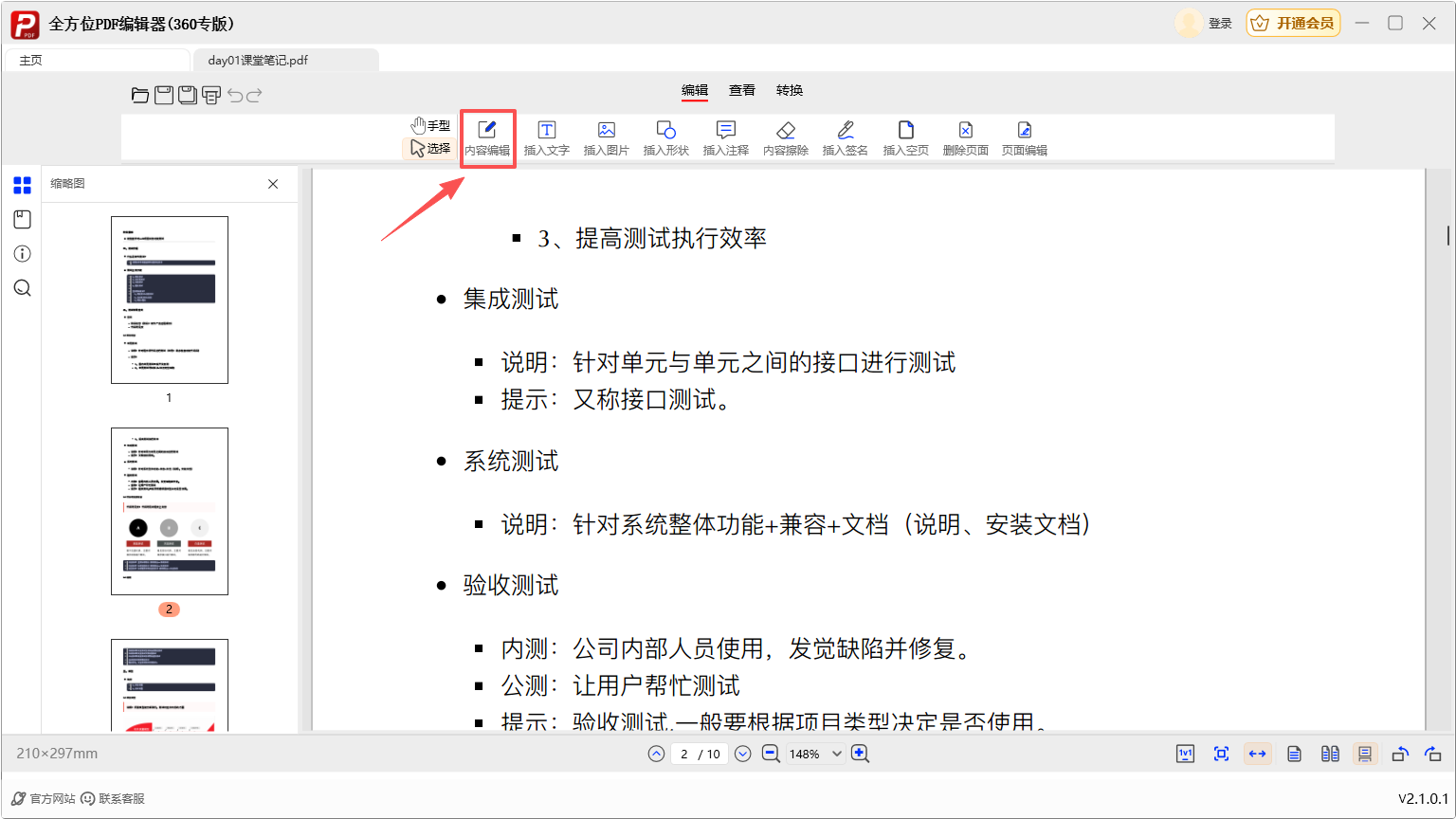Select page 1 thumbnail
The width and height of the screenshot is (1456, 819).
click(170, 300)
